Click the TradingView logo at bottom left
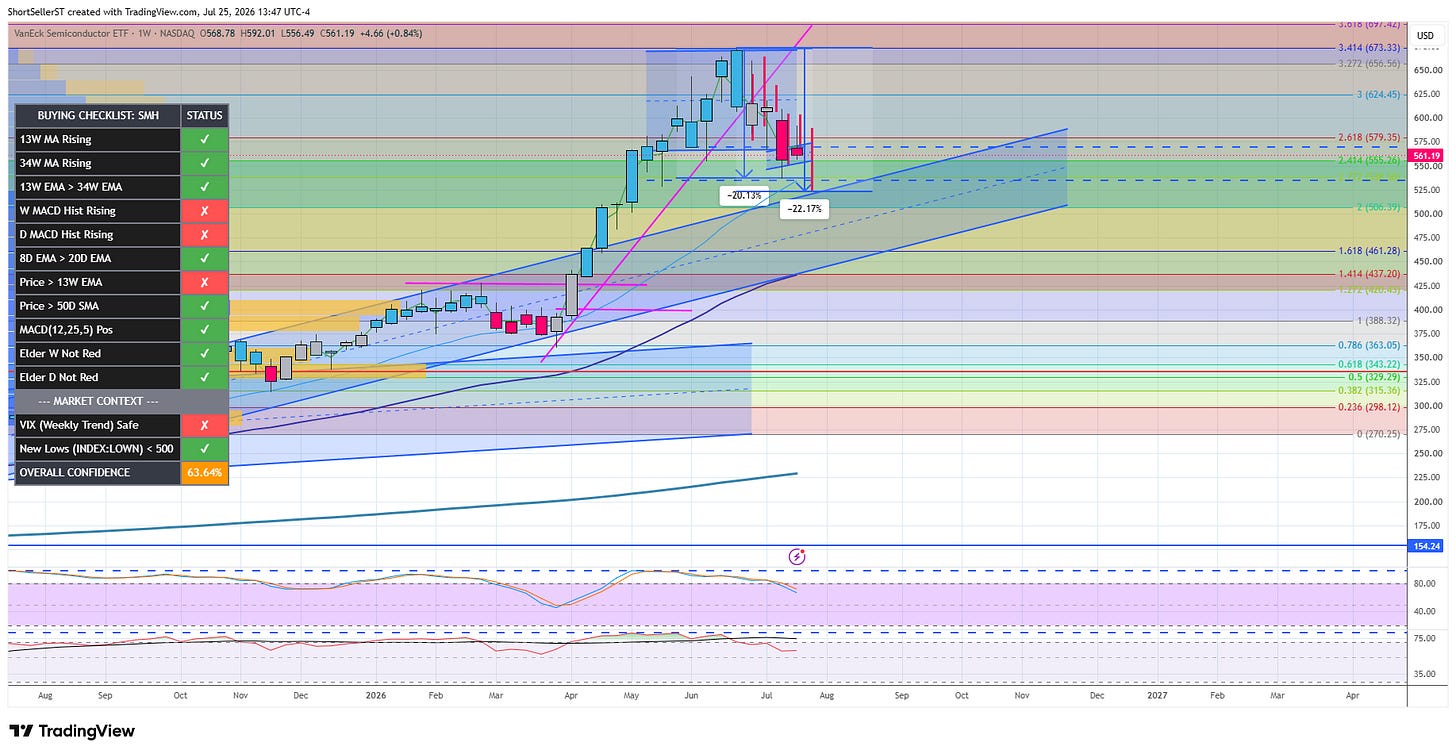Viewport: 1456px width, 755px height. point(72,732)
